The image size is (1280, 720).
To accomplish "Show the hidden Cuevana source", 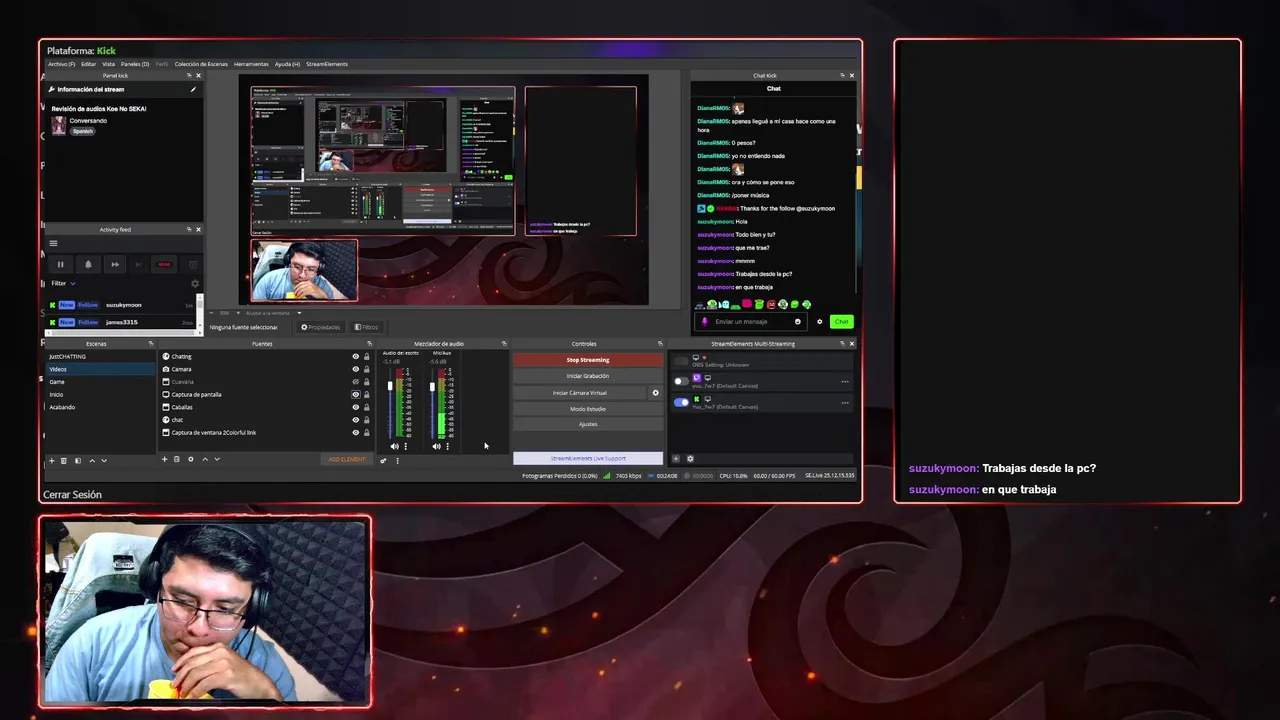I will pos(355,382).
